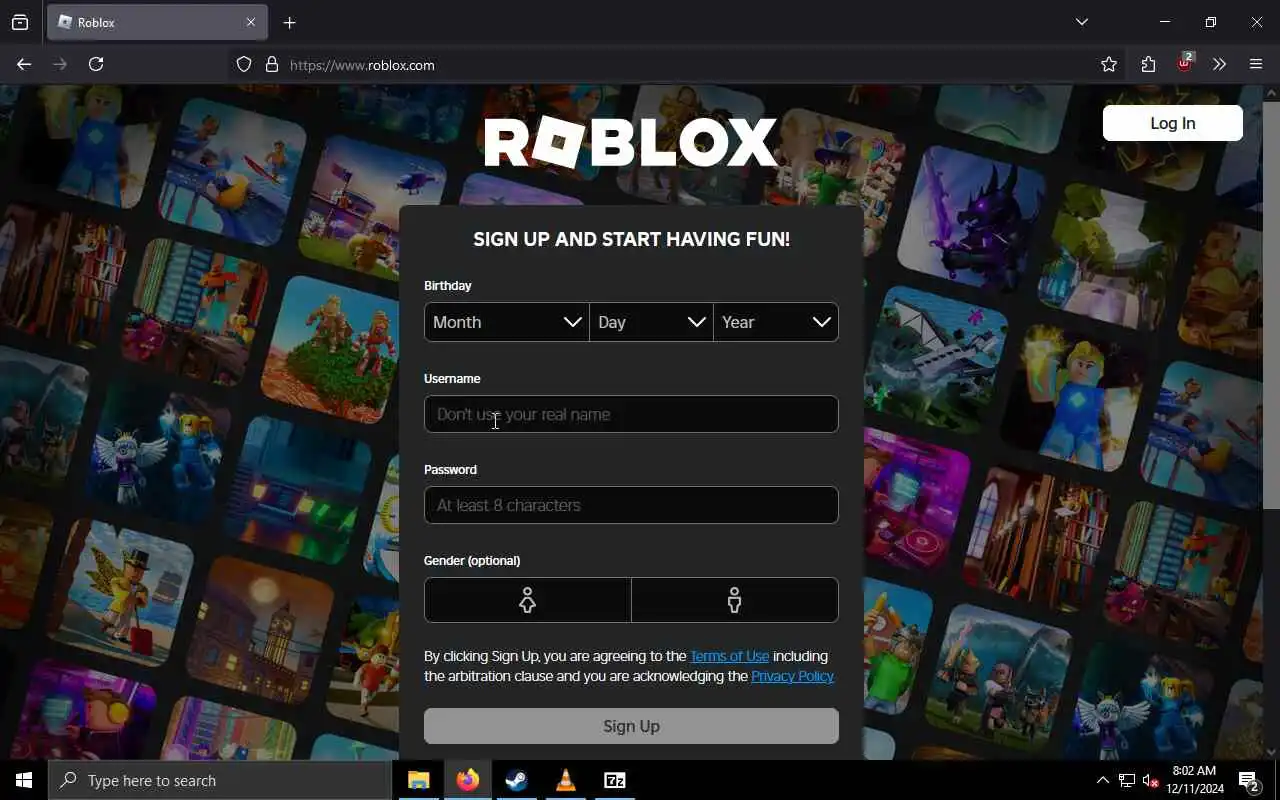Open VLC media player from taskbar

point(566,780)
